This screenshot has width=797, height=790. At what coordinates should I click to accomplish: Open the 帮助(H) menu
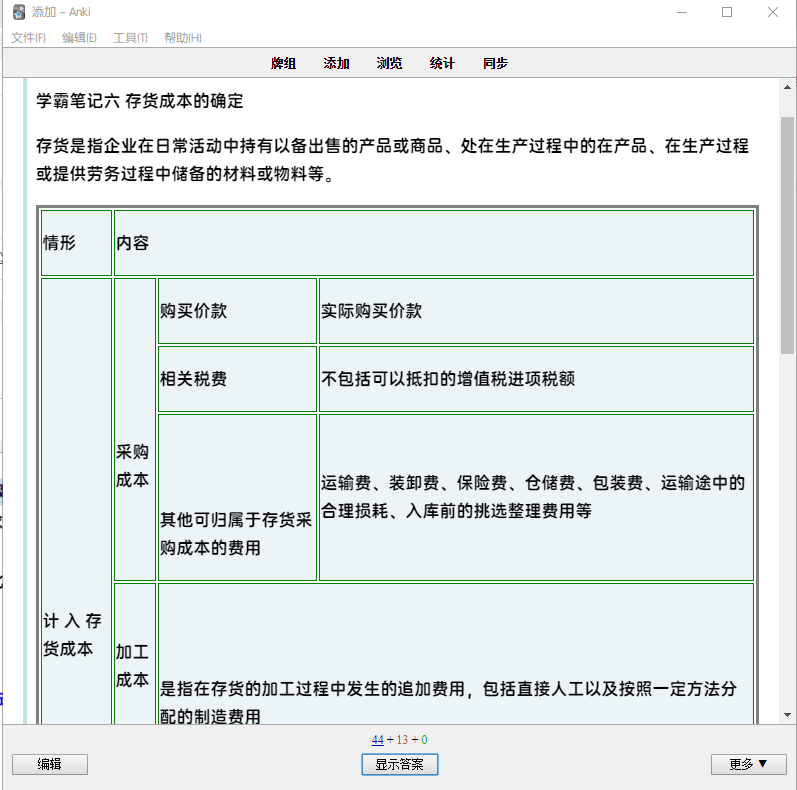182,38
